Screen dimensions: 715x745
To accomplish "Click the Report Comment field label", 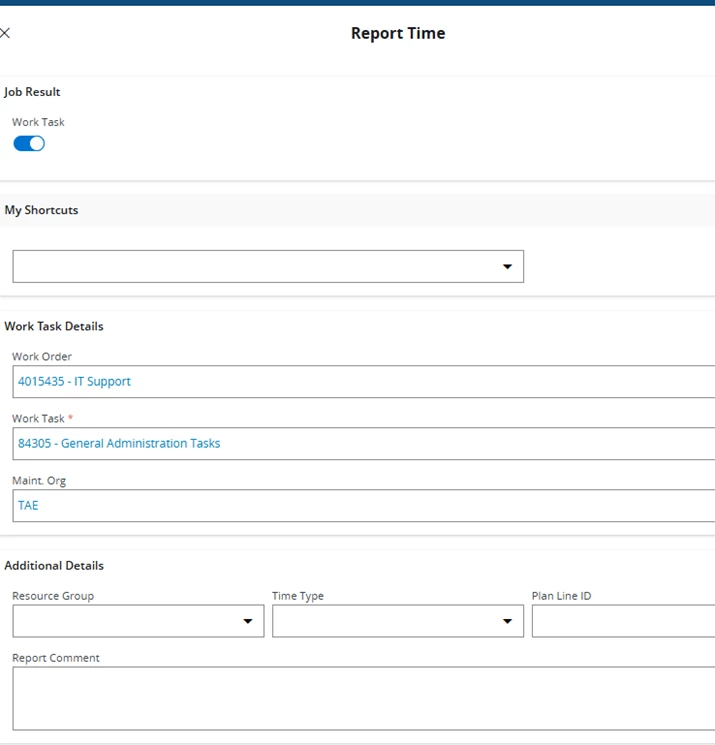I will click(56, 658).
